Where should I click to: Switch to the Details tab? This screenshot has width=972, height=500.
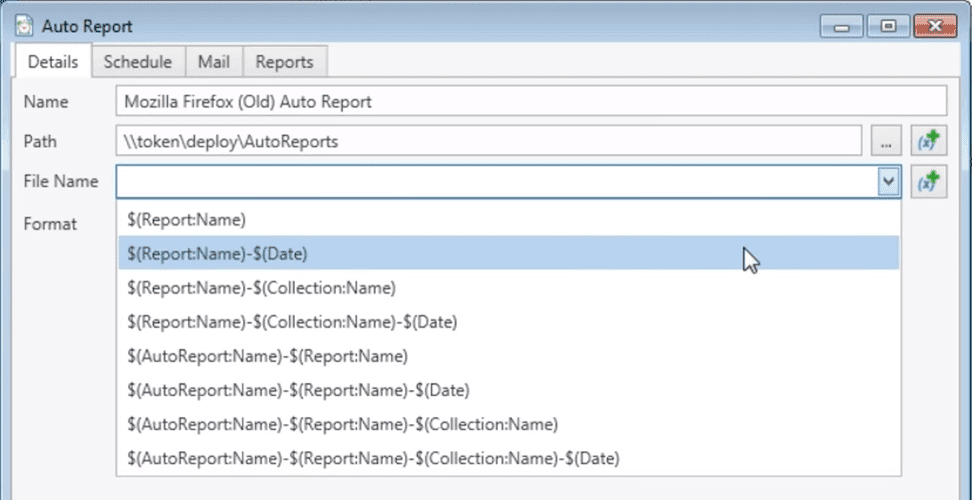[53, 62]
